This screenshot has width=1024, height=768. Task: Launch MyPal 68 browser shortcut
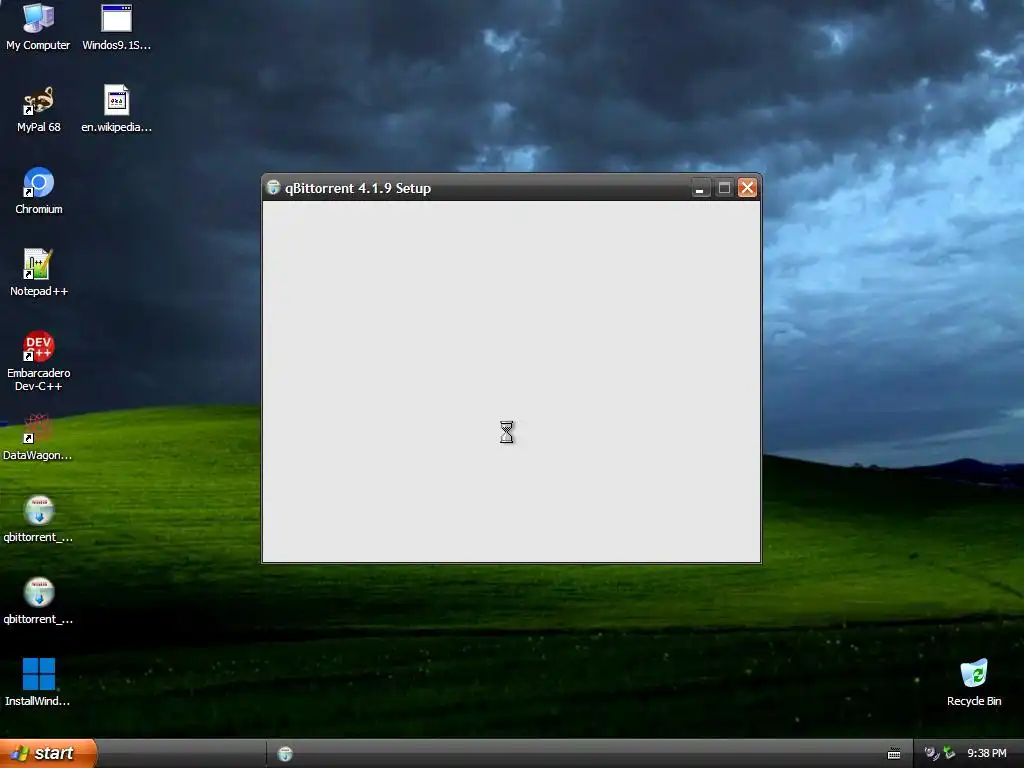(x=39, y=109)
